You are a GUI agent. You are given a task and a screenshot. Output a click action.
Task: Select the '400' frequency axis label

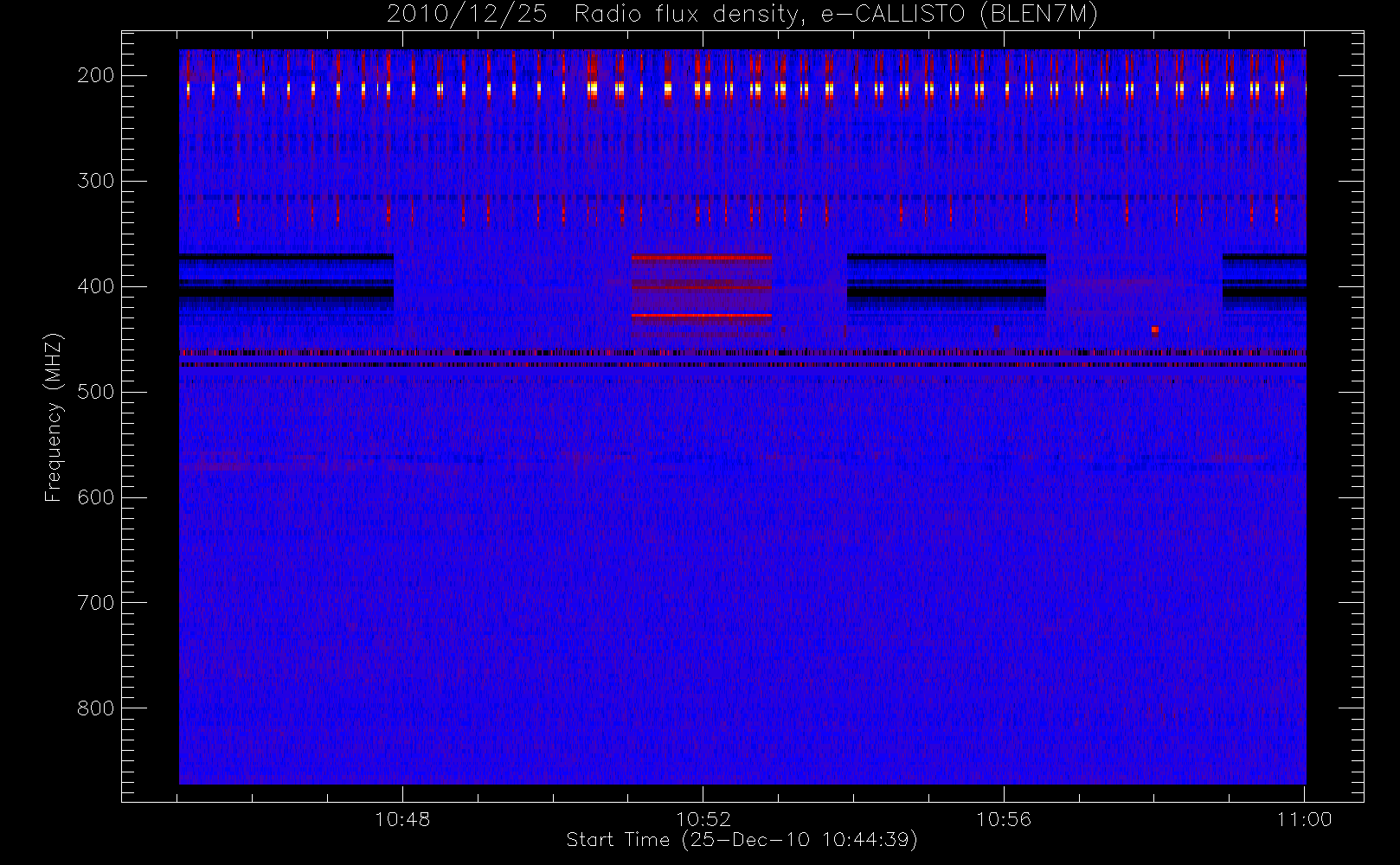tap(96, 286)
